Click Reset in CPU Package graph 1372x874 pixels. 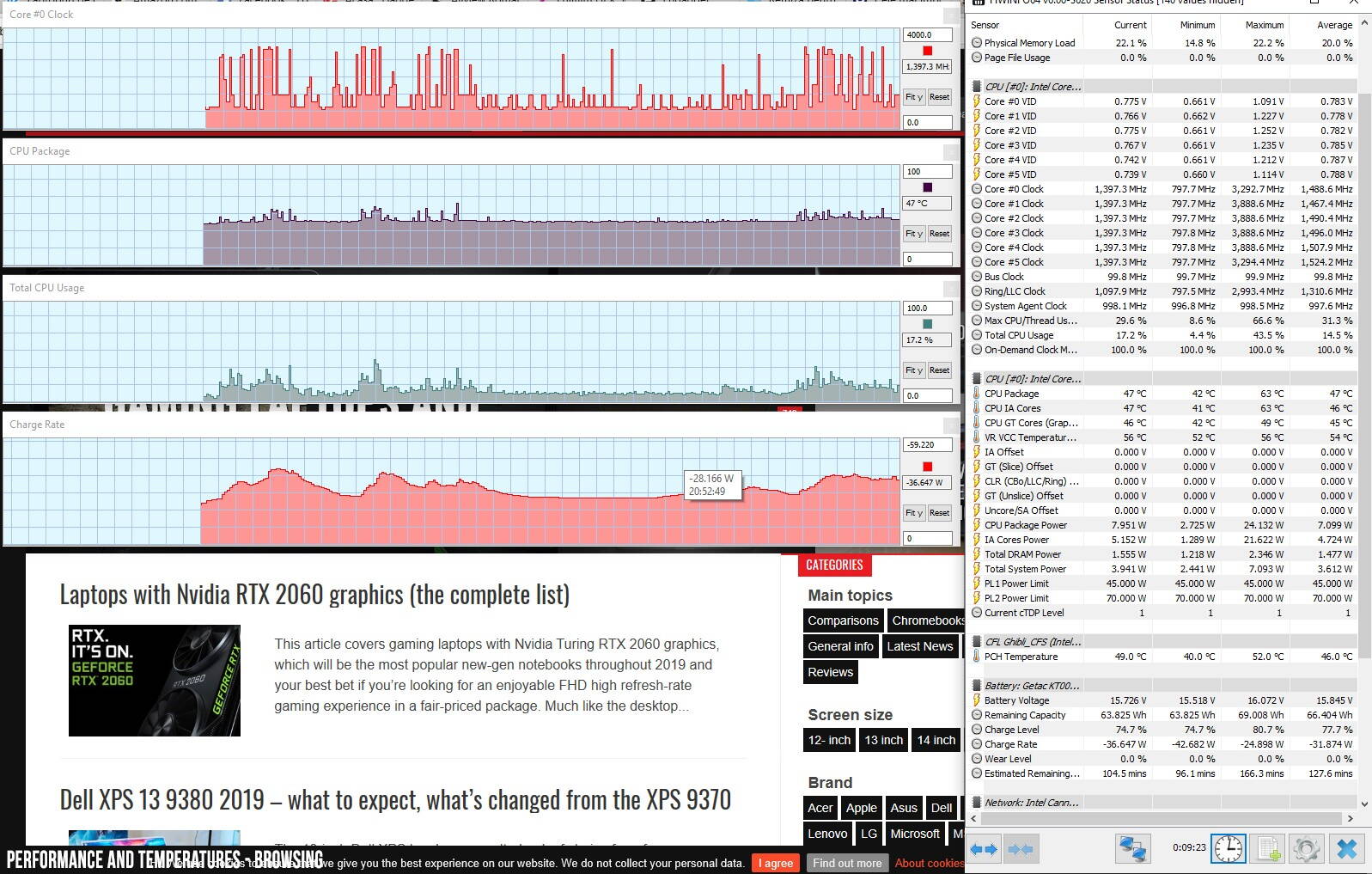pyautogui.click(x=939, y=234)
